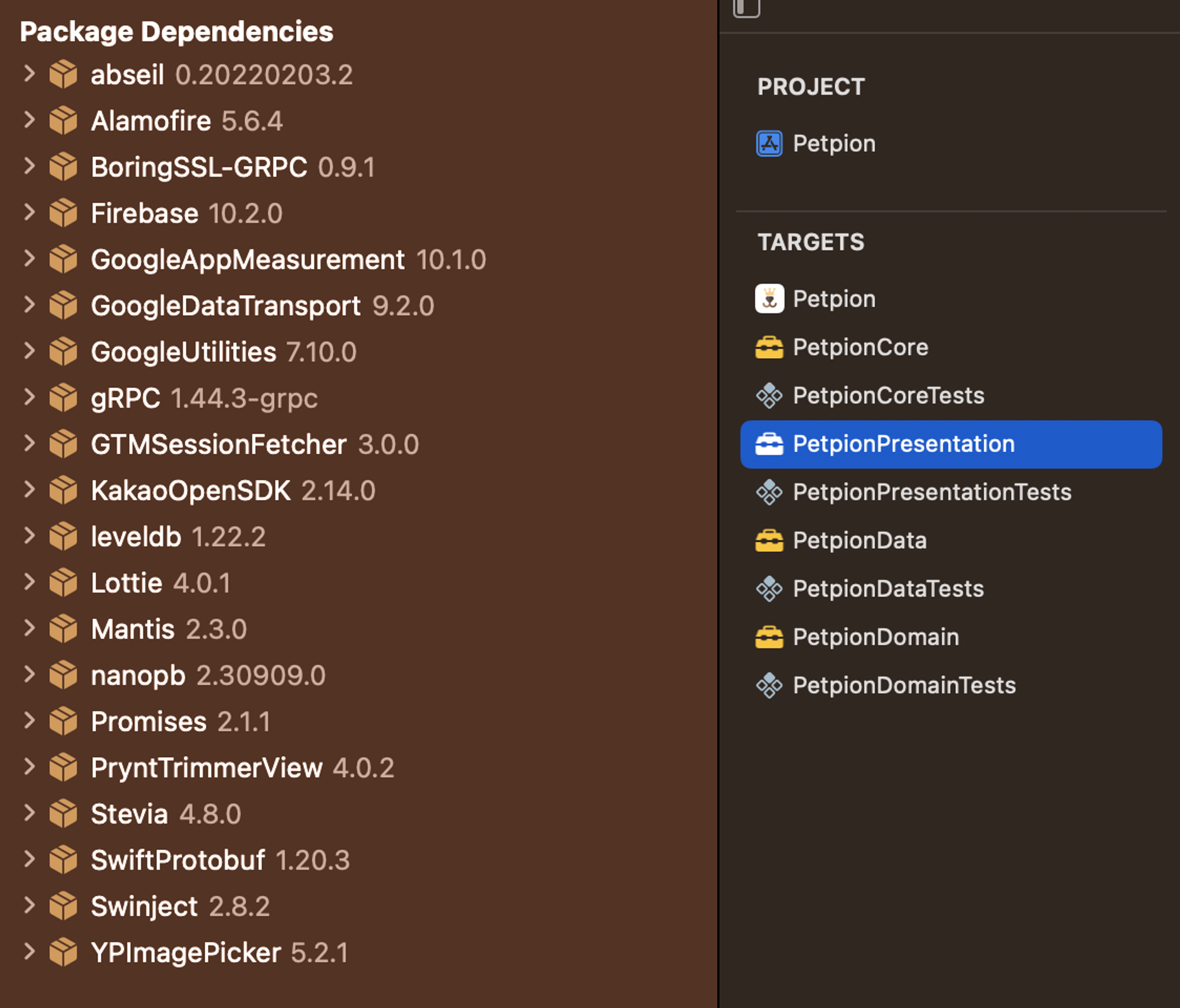Image resolution: width=1180 pixels, height=1008 pixels.
Task: Expand the abseil package dependency
Action: [x=29, y=74]
